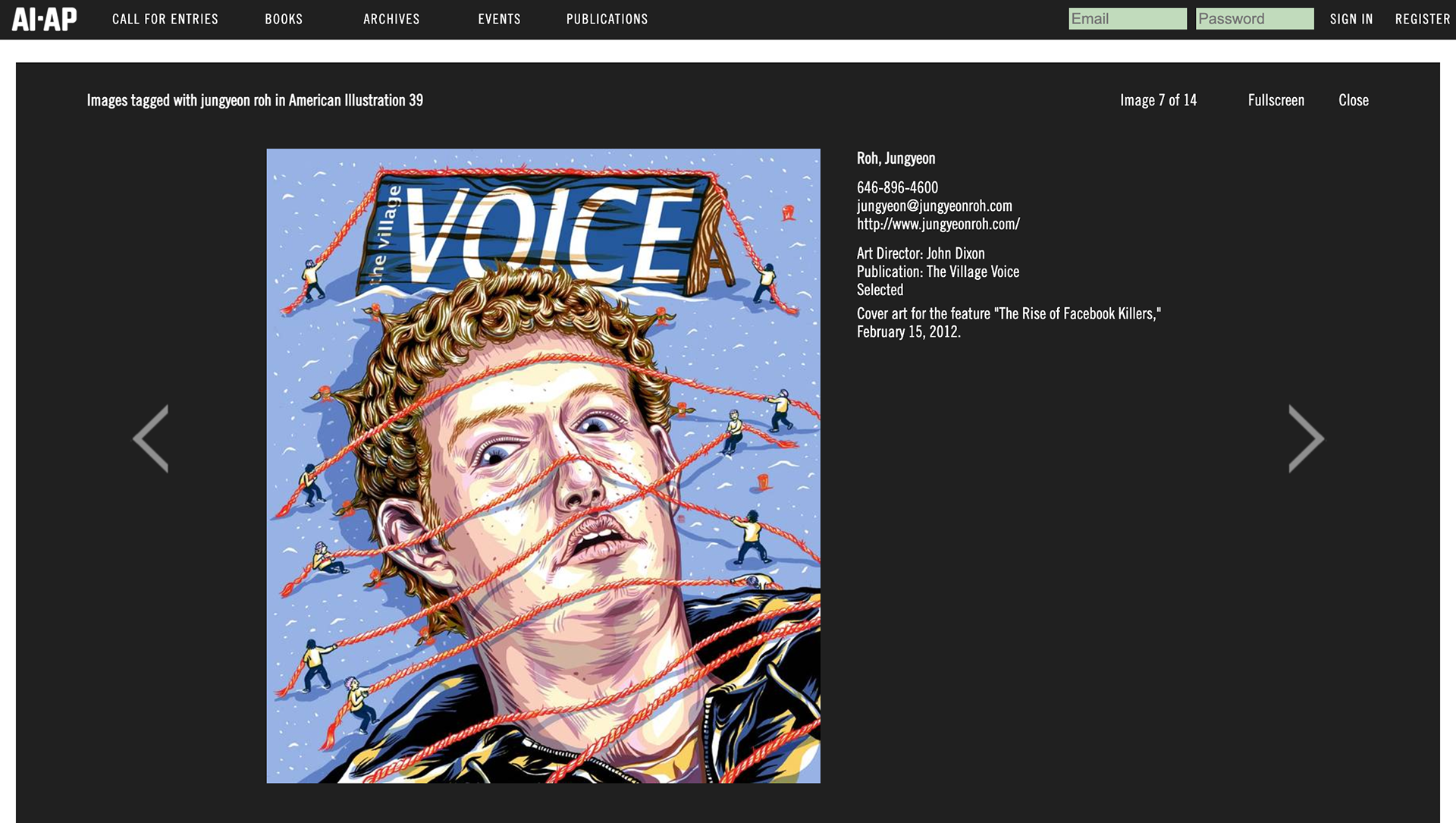1456x823 pixels.
Task: Open the jungyeonroh.com website link
Action: coord(938,224)
